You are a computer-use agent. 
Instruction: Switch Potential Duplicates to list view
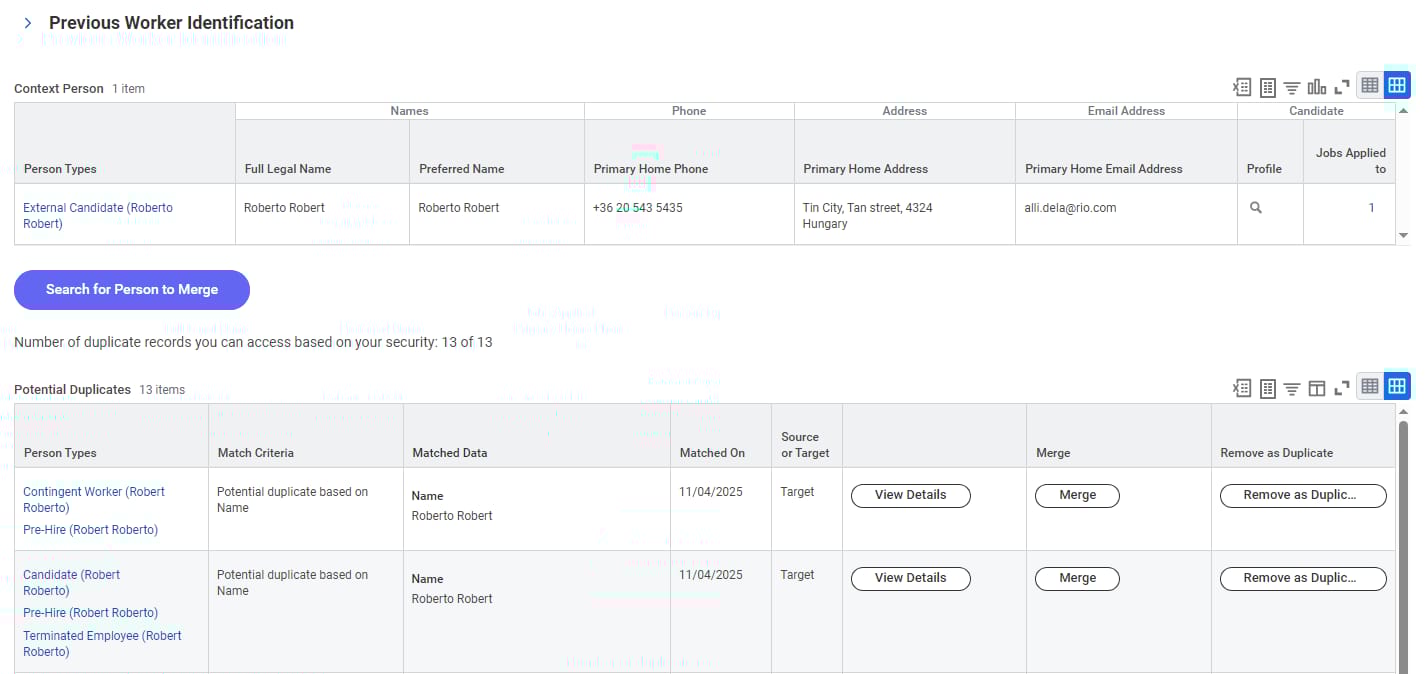click(1370, 386)
